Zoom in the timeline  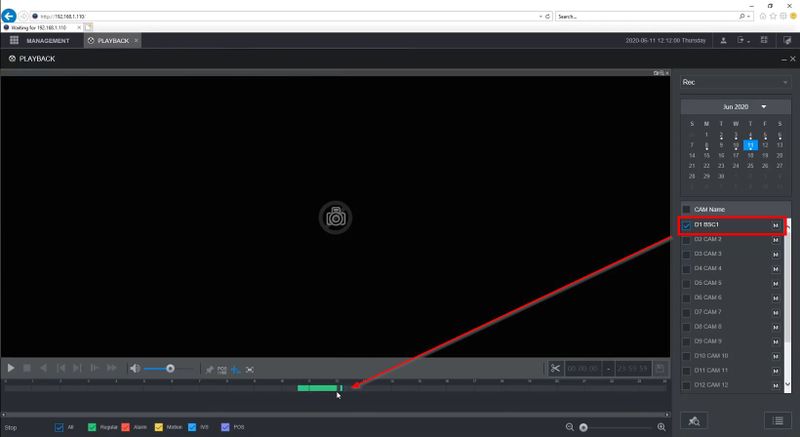tap(661, 427)
